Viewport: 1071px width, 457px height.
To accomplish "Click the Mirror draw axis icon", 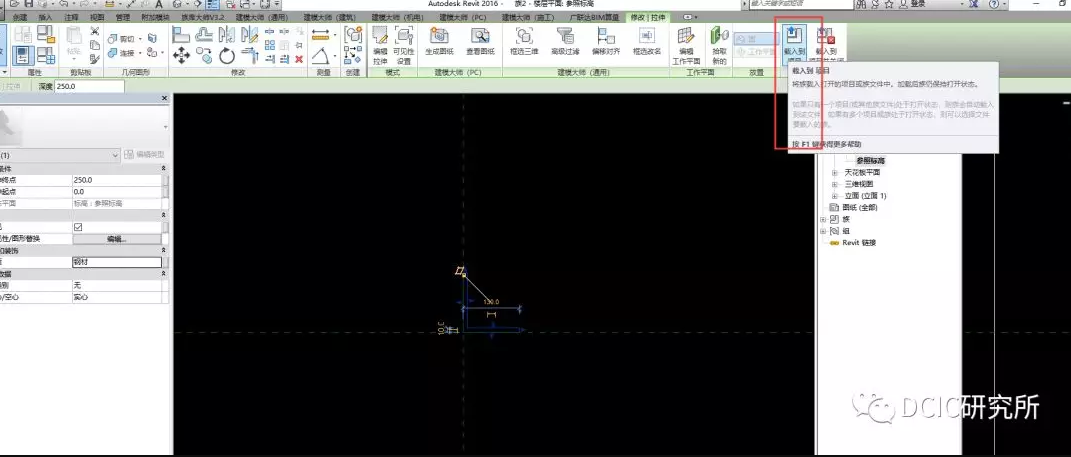I will coord(250,33).
